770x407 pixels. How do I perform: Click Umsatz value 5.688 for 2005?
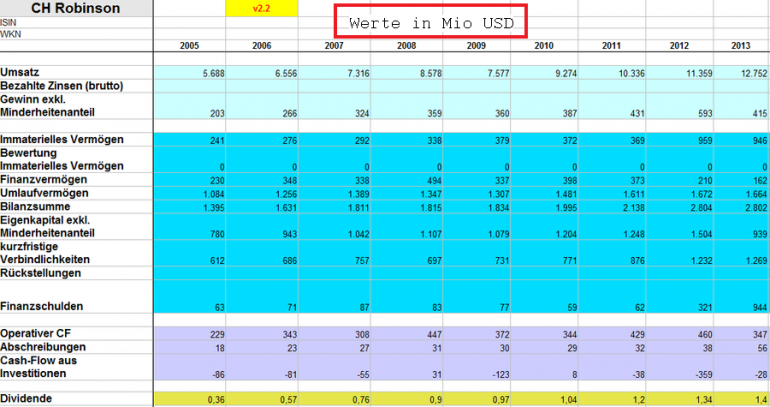[x=214, y=74]
